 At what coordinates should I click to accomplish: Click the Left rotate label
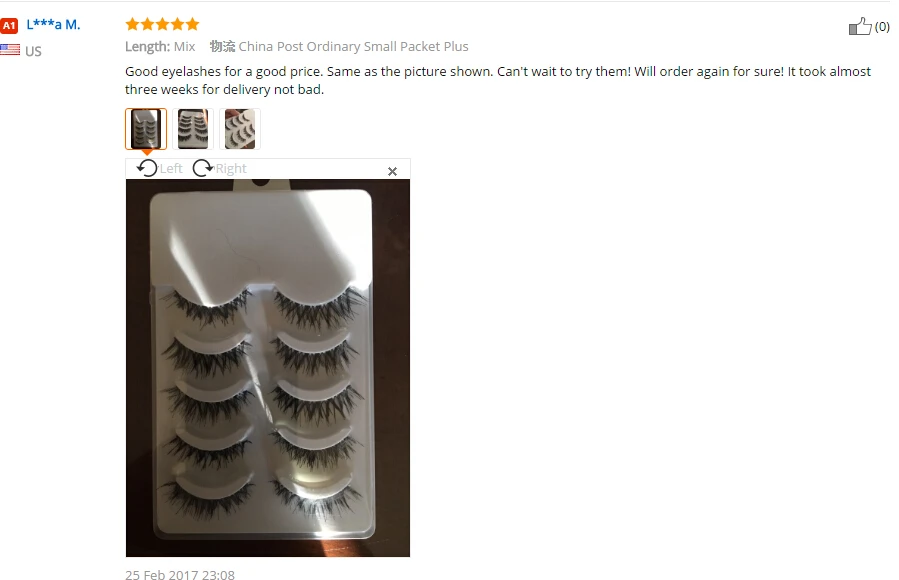(x=171, y=168)
